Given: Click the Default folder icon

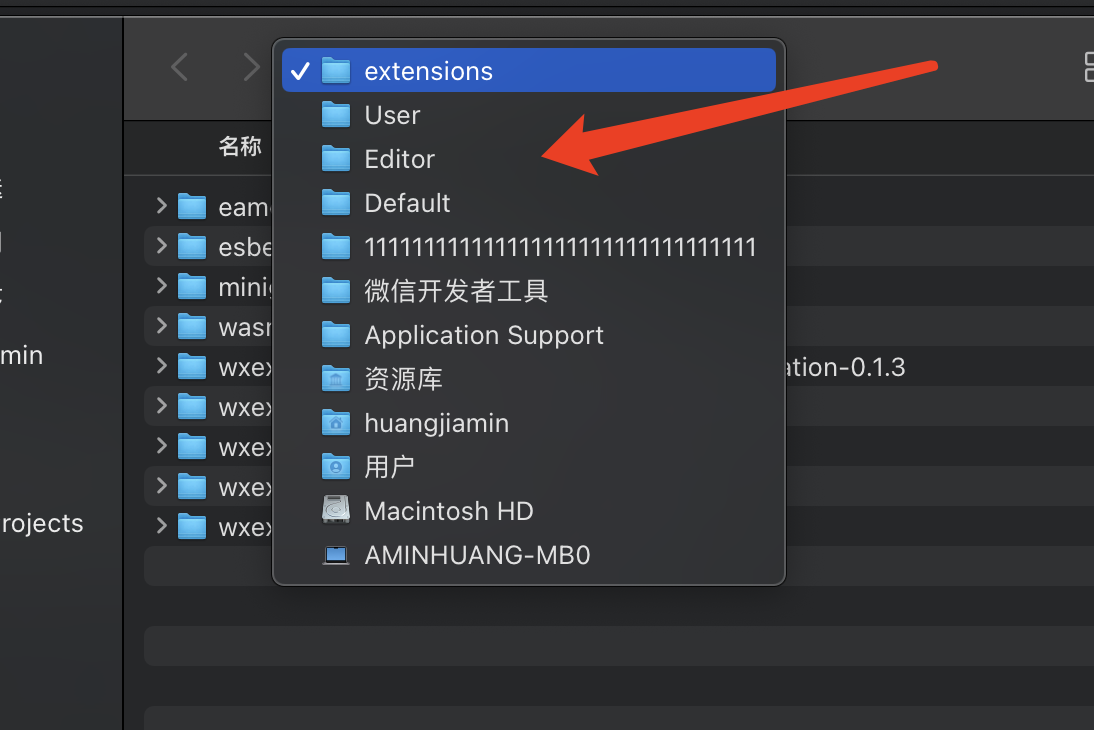Looking at the screenshot, I should (x=336, y=203).
